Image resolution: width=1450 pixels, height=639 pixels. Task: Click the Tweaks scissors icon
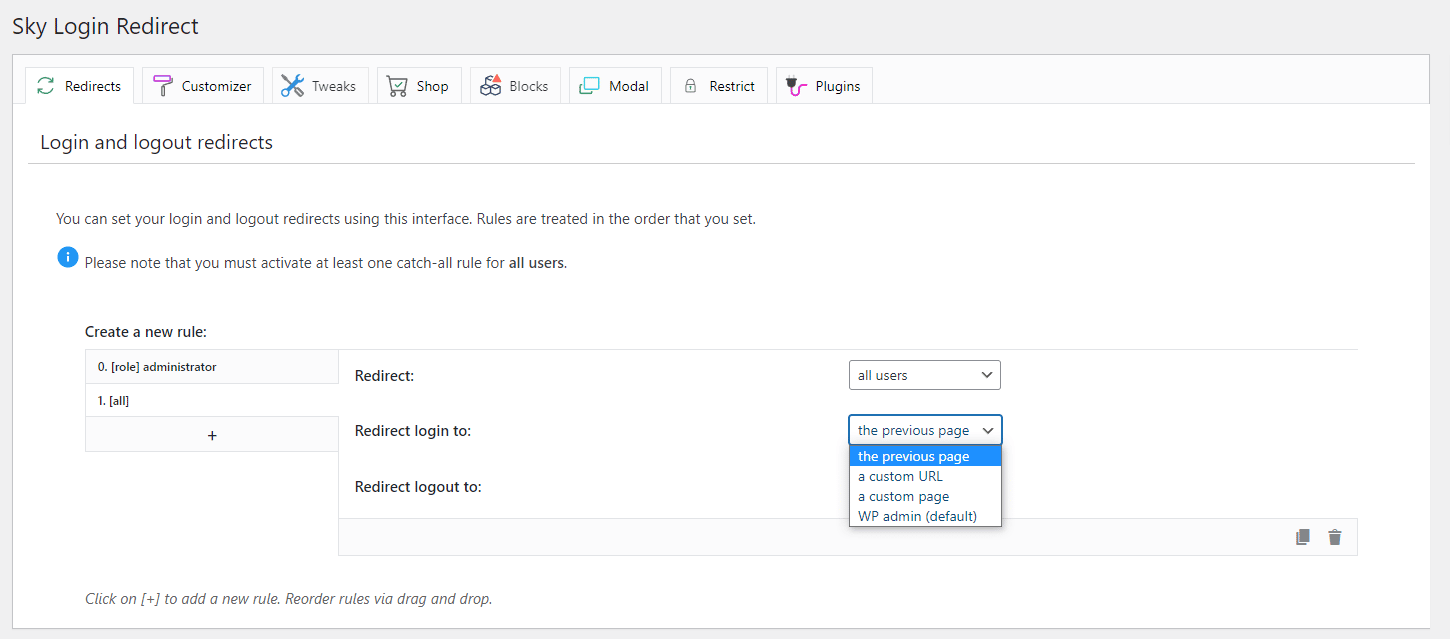pos(291,85)
